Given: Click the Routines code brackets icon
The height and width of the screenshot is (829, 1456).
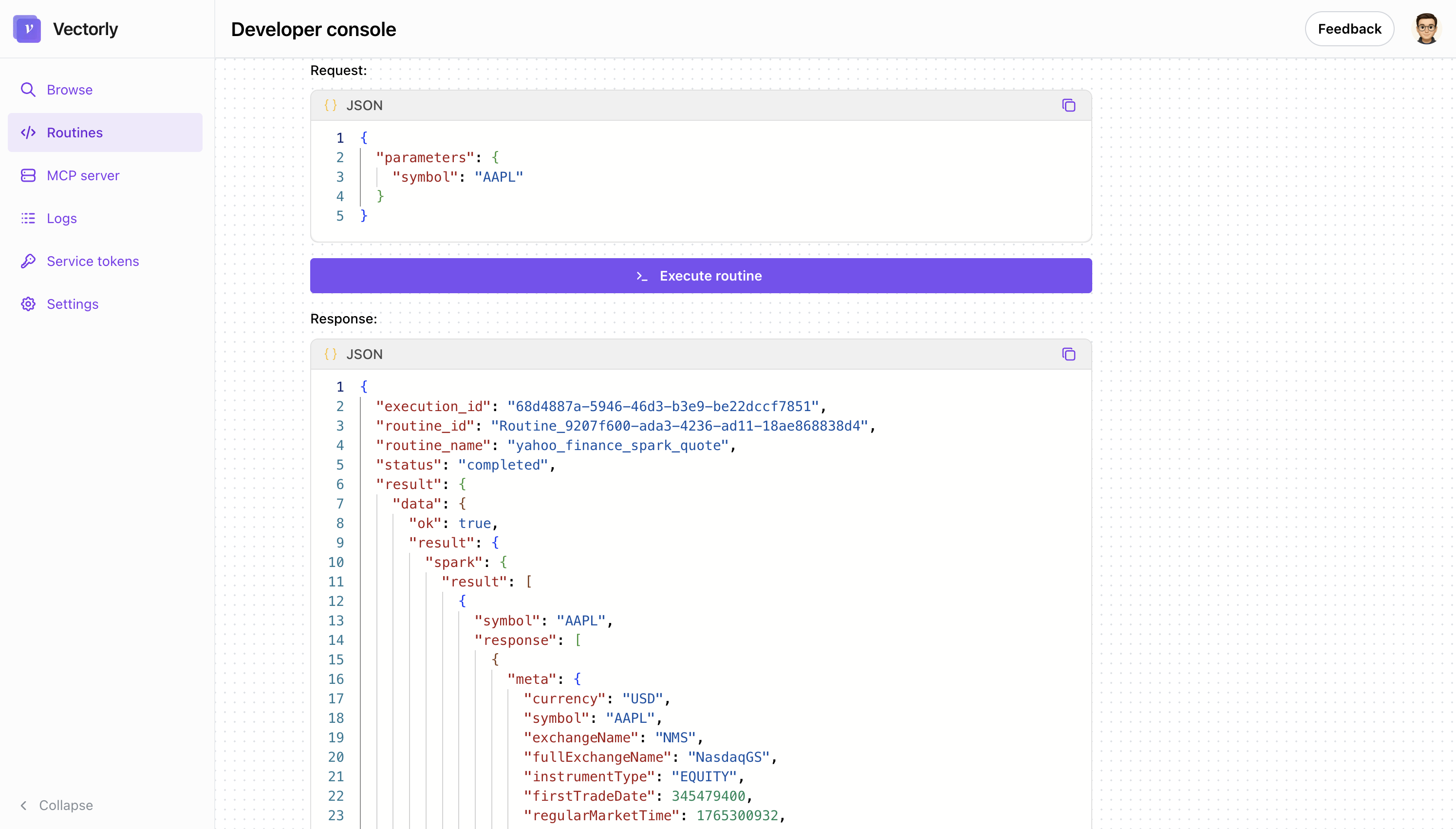Looking at the screenshot, I should tap(28, 132).
